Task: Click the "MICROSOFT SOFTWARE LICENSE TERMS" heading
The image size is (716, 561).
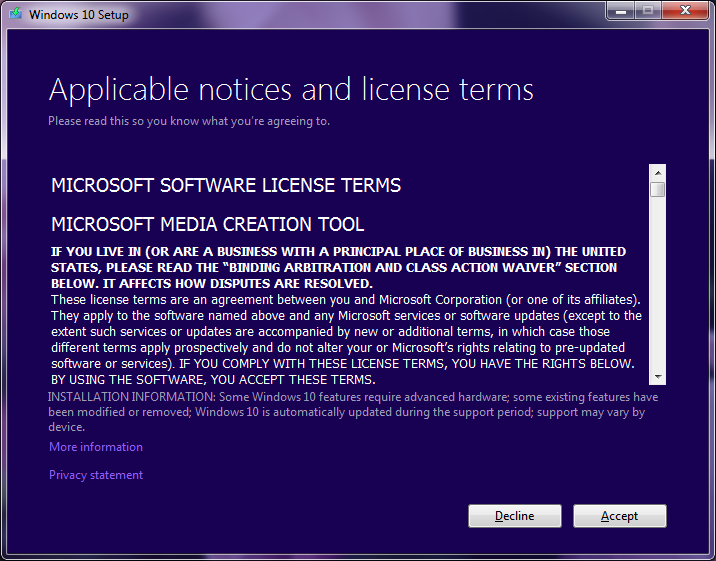Action: pos(226,186)
